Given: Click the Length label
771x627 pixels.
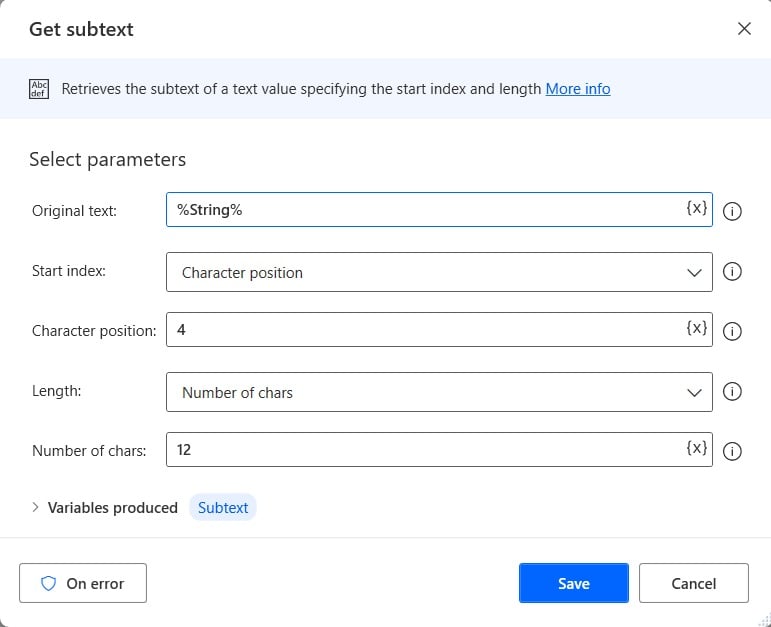Looking at the screenshot, I should point(57,391).
